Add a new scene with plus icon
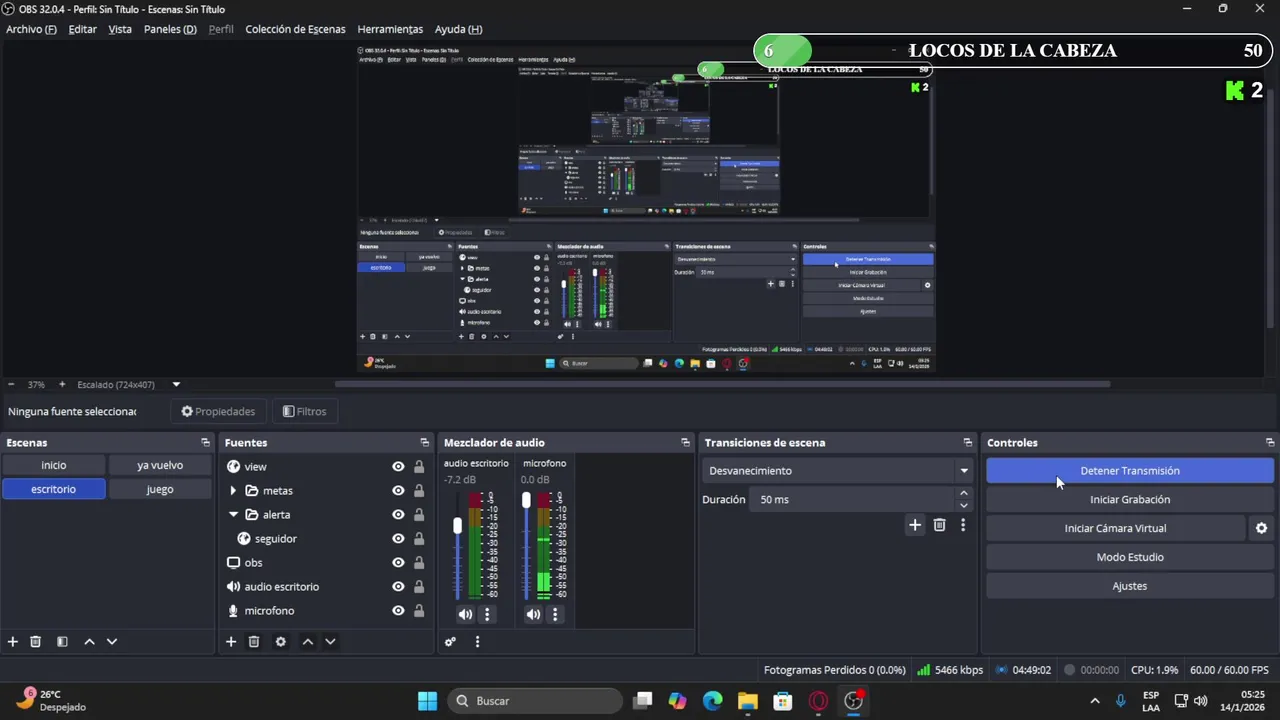The width and height of the screenshot is (1280, 720). pyautogui.click(x=13, y=642)
